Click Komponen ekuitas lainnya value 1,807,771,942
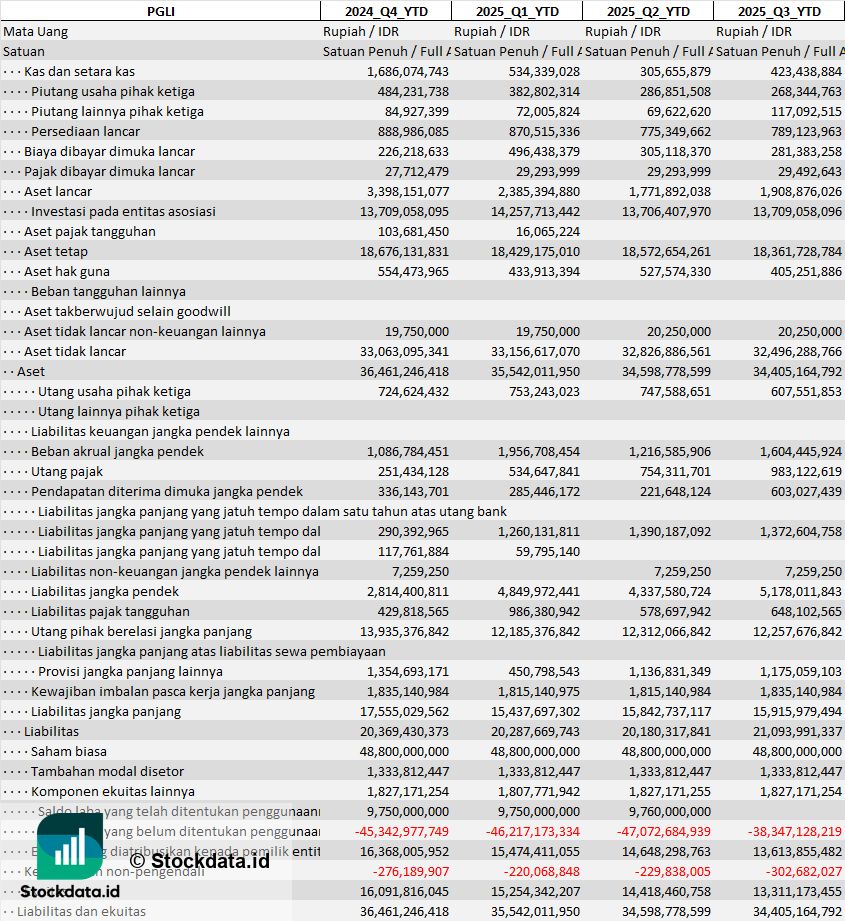This screenshot has width=845, height=921. tap(538, 790)
